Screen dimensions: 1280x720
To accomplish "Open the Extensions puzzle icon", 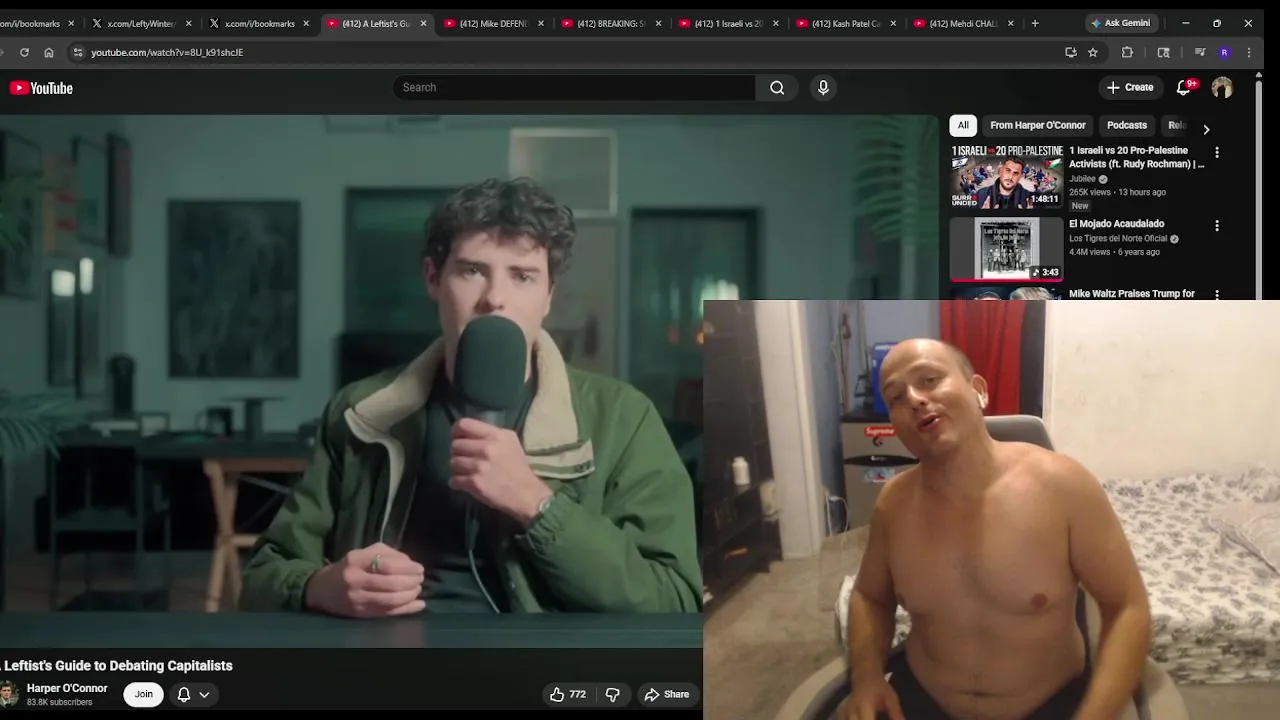I will 1127,52.
